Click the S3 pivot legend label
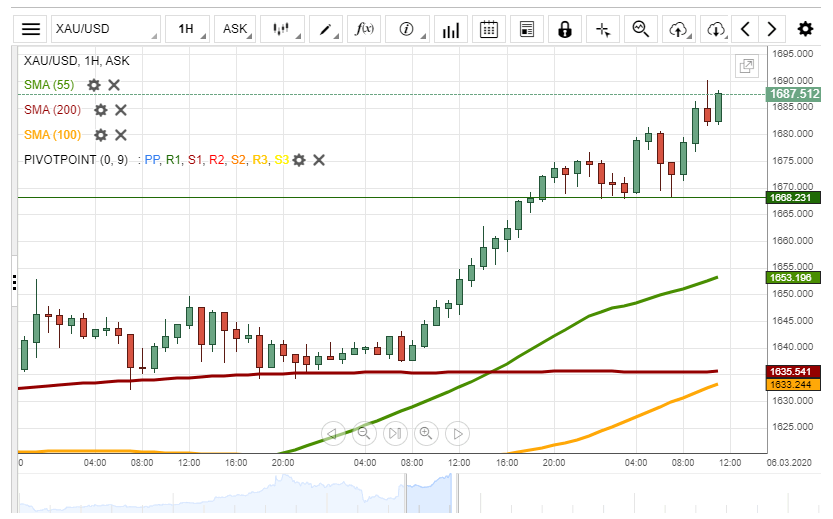The image size is (833, 519). [282, 160]
